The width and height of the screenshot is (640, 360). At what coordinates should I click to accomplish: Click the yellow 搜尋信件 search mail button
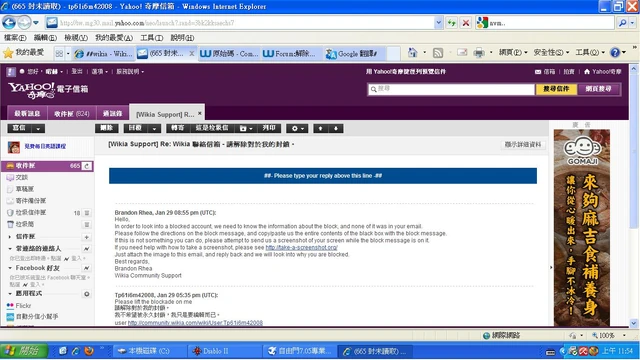[556, 89]
